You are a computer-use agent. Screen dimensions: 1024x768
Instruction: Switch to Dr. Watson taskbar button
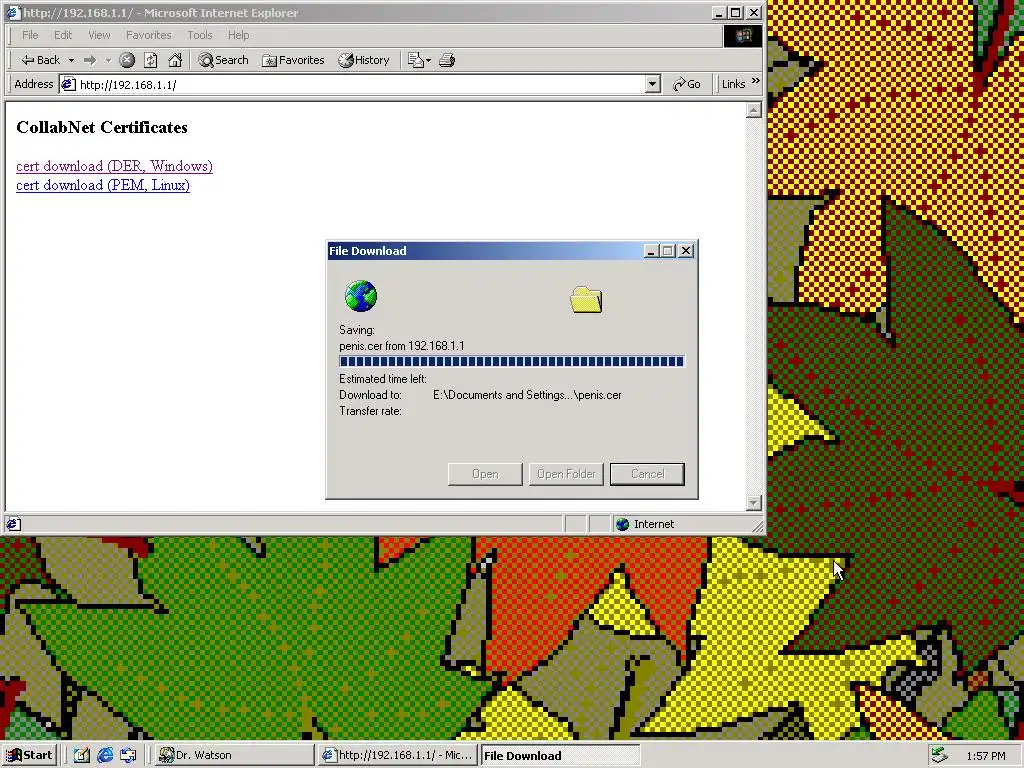pos(235,756)
